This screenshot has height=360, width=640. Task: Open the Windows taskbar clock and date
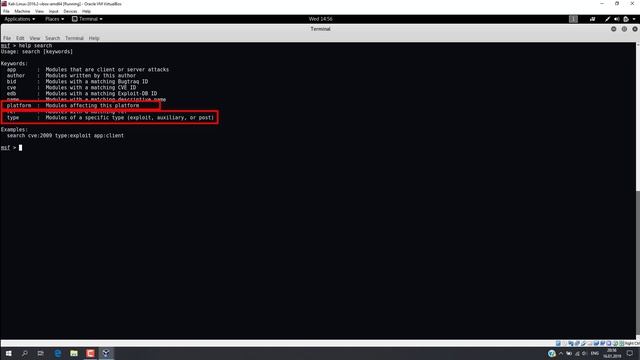coord(612,353)
